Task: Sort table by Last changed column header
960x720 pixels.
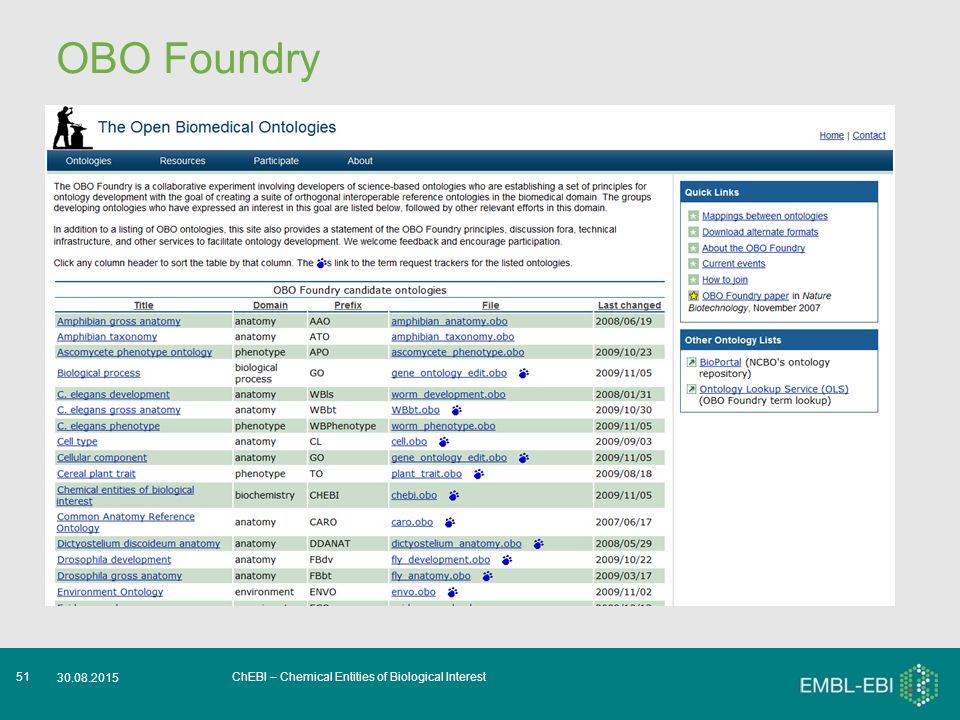Action: pos(629,305)
